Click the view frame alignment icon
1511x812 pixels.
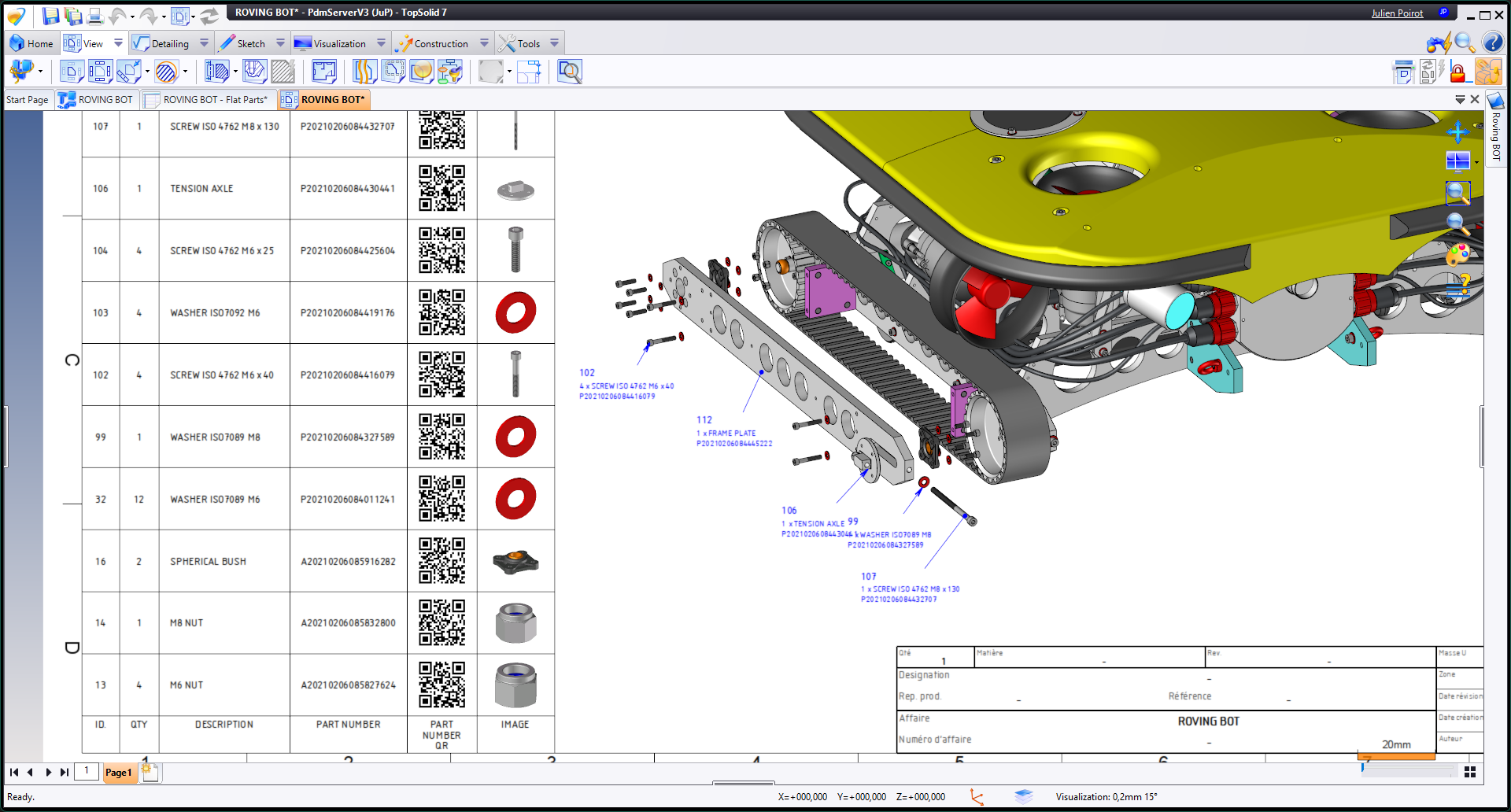click(x=528, y=72)
